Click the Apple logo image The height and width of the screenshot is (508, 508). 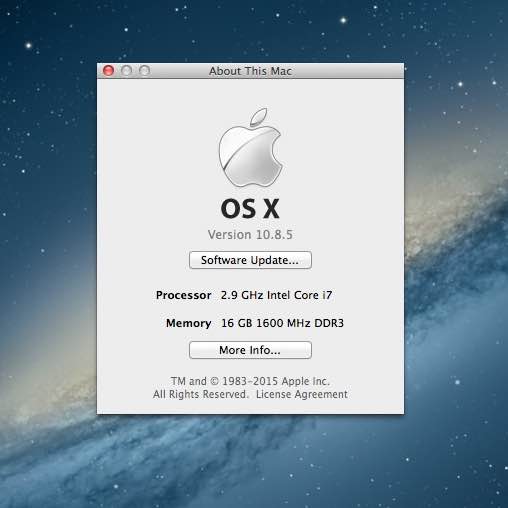tap(250, 147)
